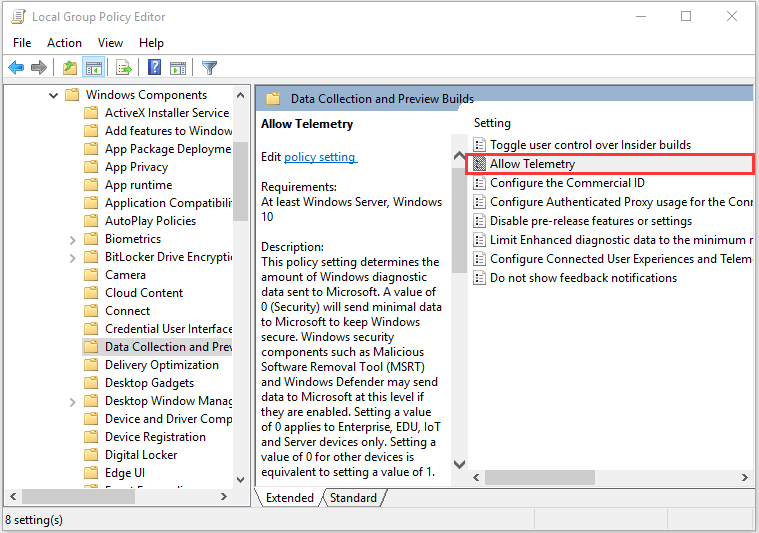Click the Setting column header
Image resolution: width=759 pixels, height=533 pixels.
click(x=492, y=123)
